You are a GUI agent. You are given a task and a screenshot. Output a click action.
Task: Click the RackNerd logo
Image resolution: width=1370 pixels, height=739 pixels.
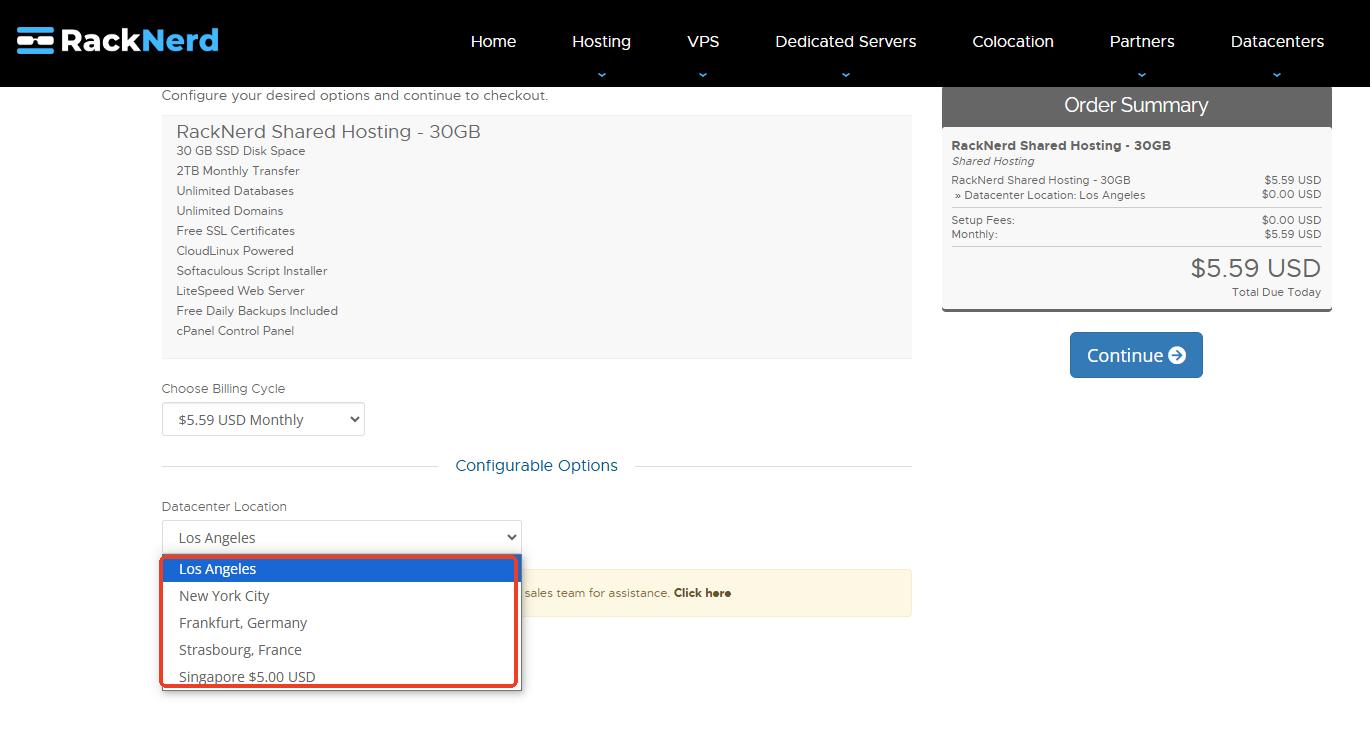click(118, 41)
